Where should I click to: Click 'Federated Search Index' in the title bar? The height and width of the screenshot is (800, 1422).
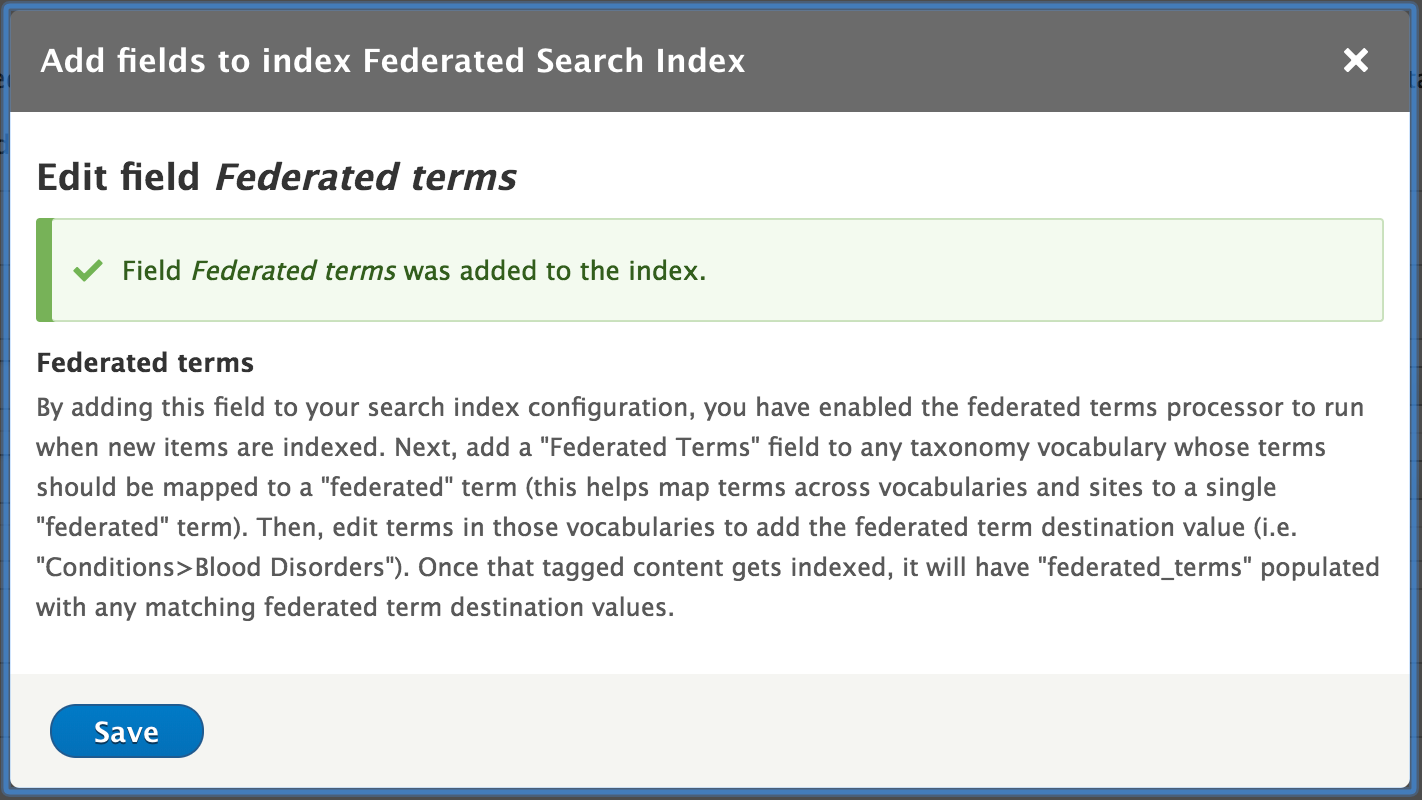(x=553, y=61)
